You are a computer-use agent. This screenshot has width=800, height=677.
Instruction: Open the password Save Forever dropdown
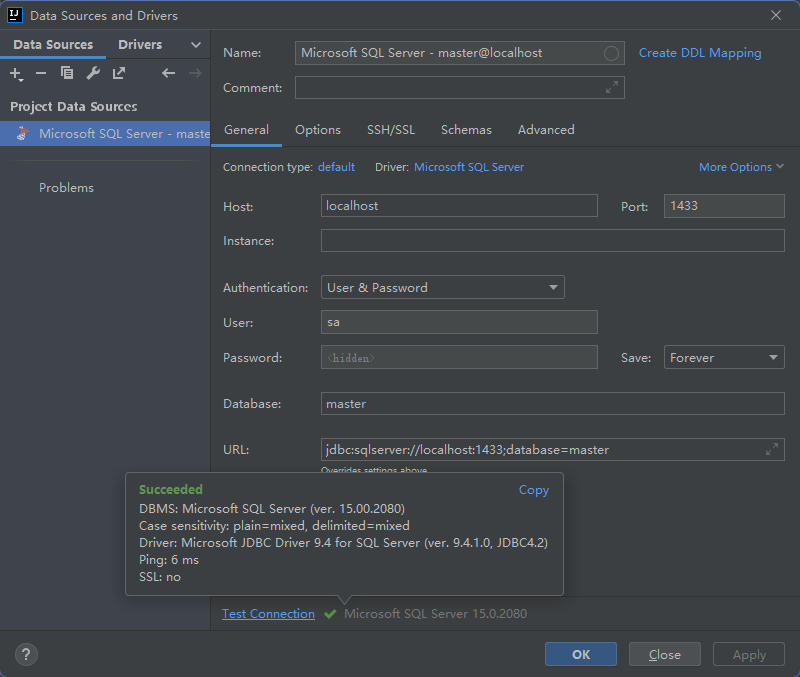click(x=723, y=357)
